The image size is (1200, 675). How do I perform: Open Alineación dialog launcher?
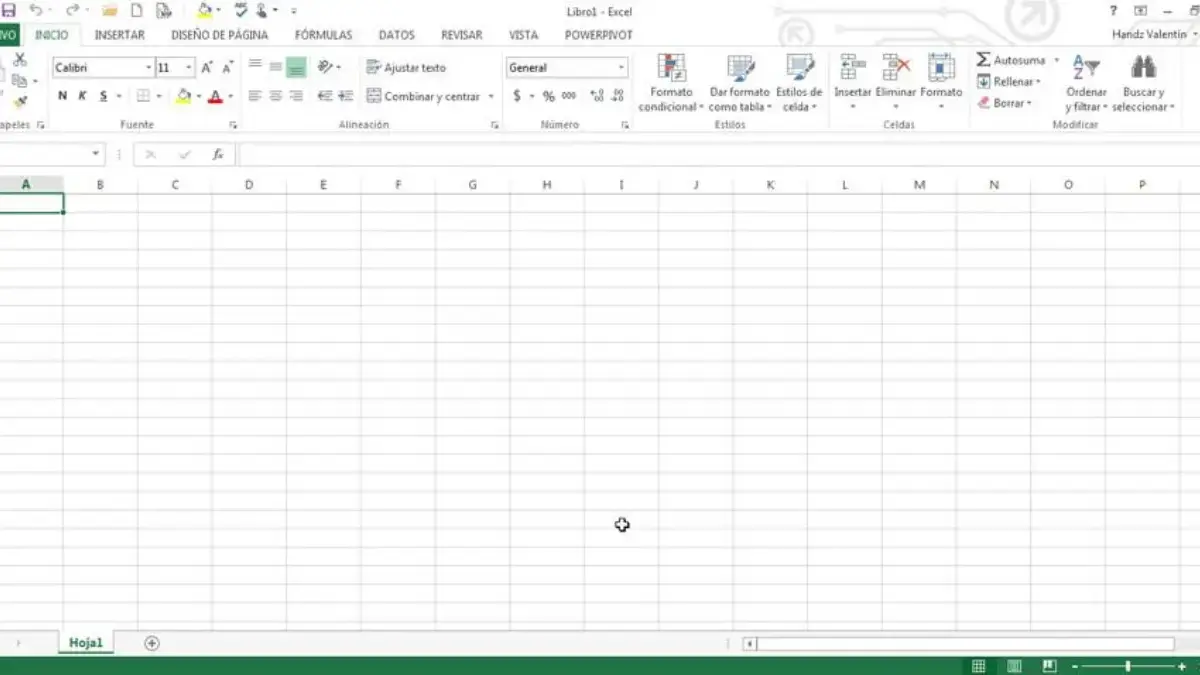[x=494, y=125]
